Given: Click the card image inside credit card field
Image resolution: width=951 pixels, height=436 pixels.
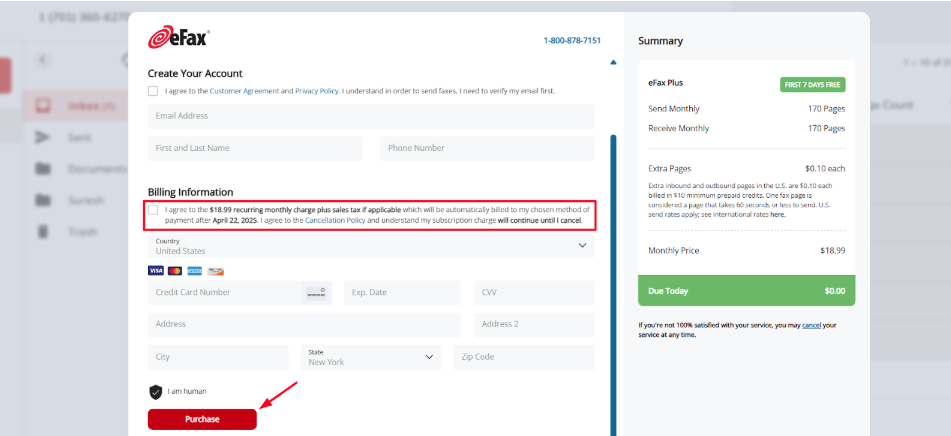Looking at the screenshot, I should [316, 292].
